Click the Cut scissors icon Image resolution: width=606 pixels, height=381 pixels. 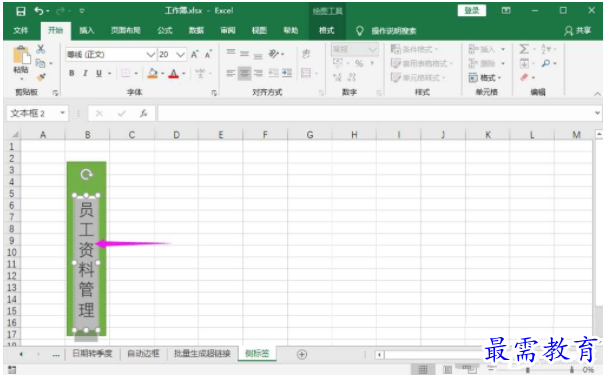coord(41,49)
